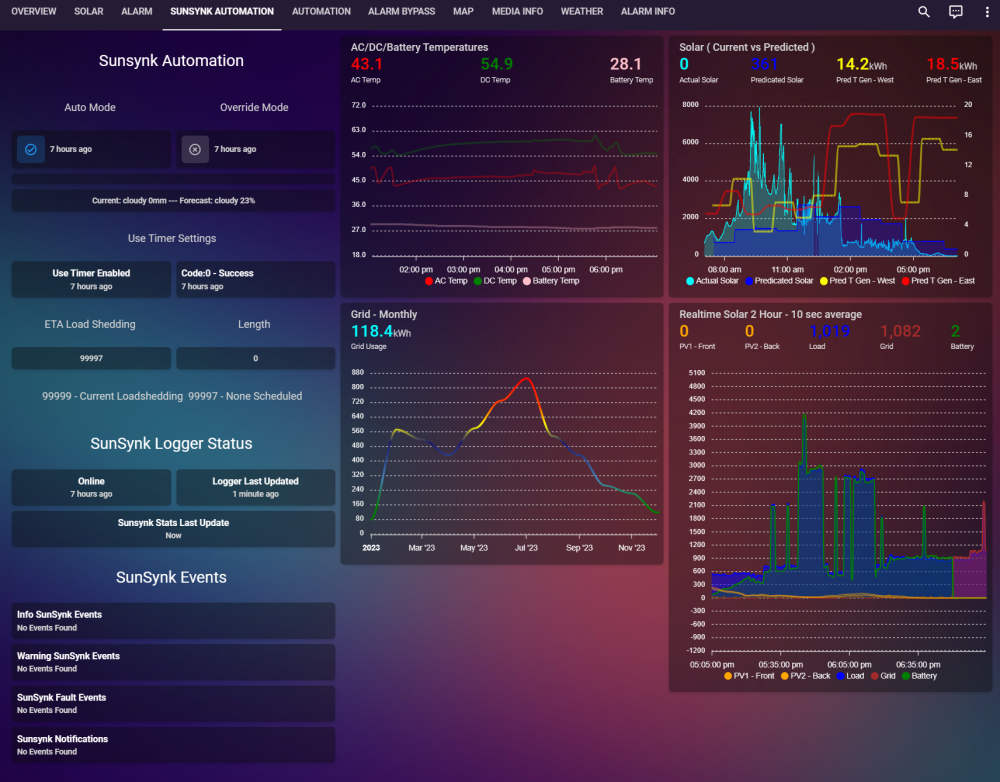The width and height of the screenshot is (1000, 782).
Task: Toggle DC Temp legend dot
Action: coord(478,281)
